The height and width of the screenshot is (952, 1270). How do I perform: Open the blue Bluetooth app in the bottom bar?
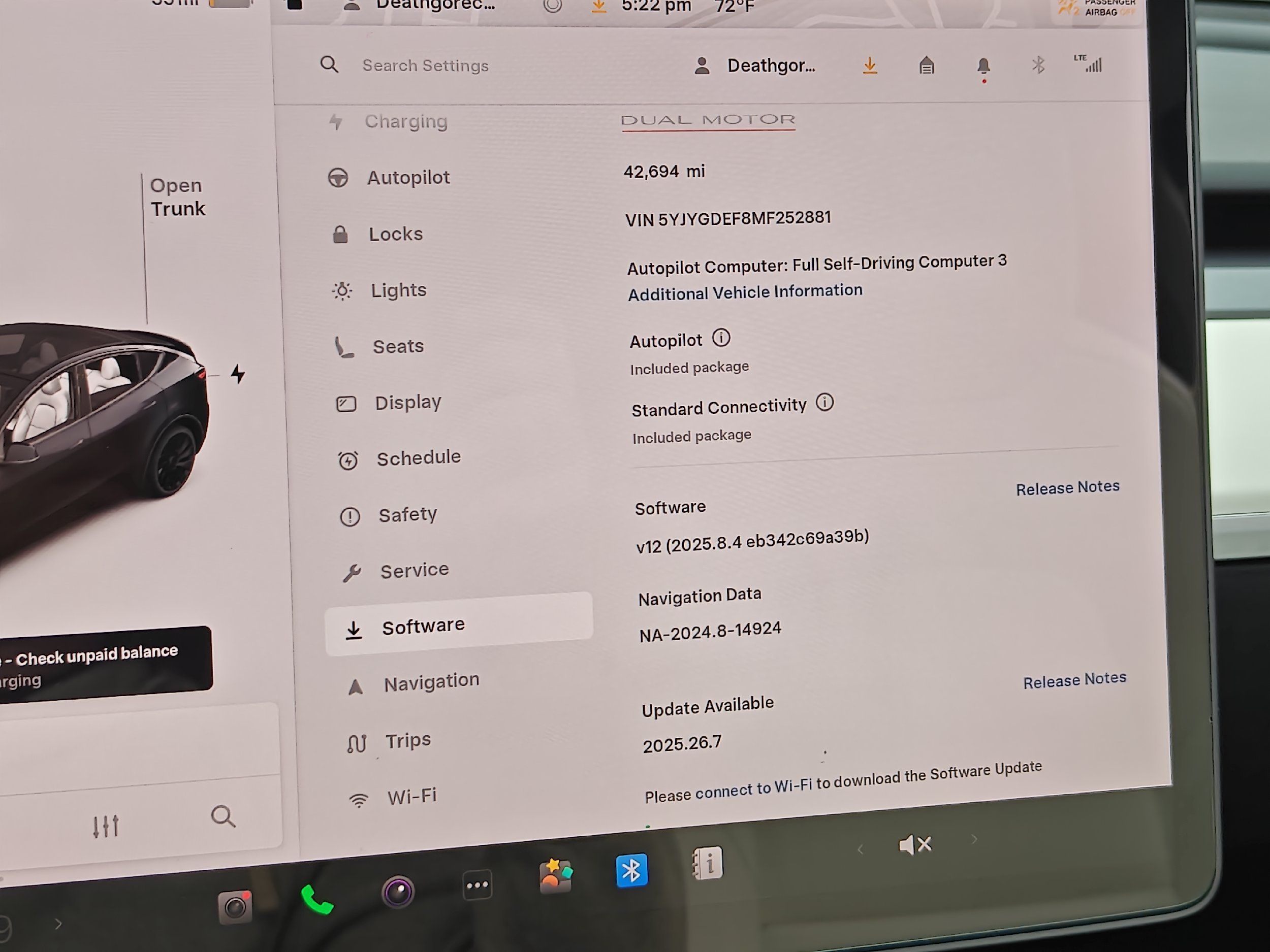point(631,871)
